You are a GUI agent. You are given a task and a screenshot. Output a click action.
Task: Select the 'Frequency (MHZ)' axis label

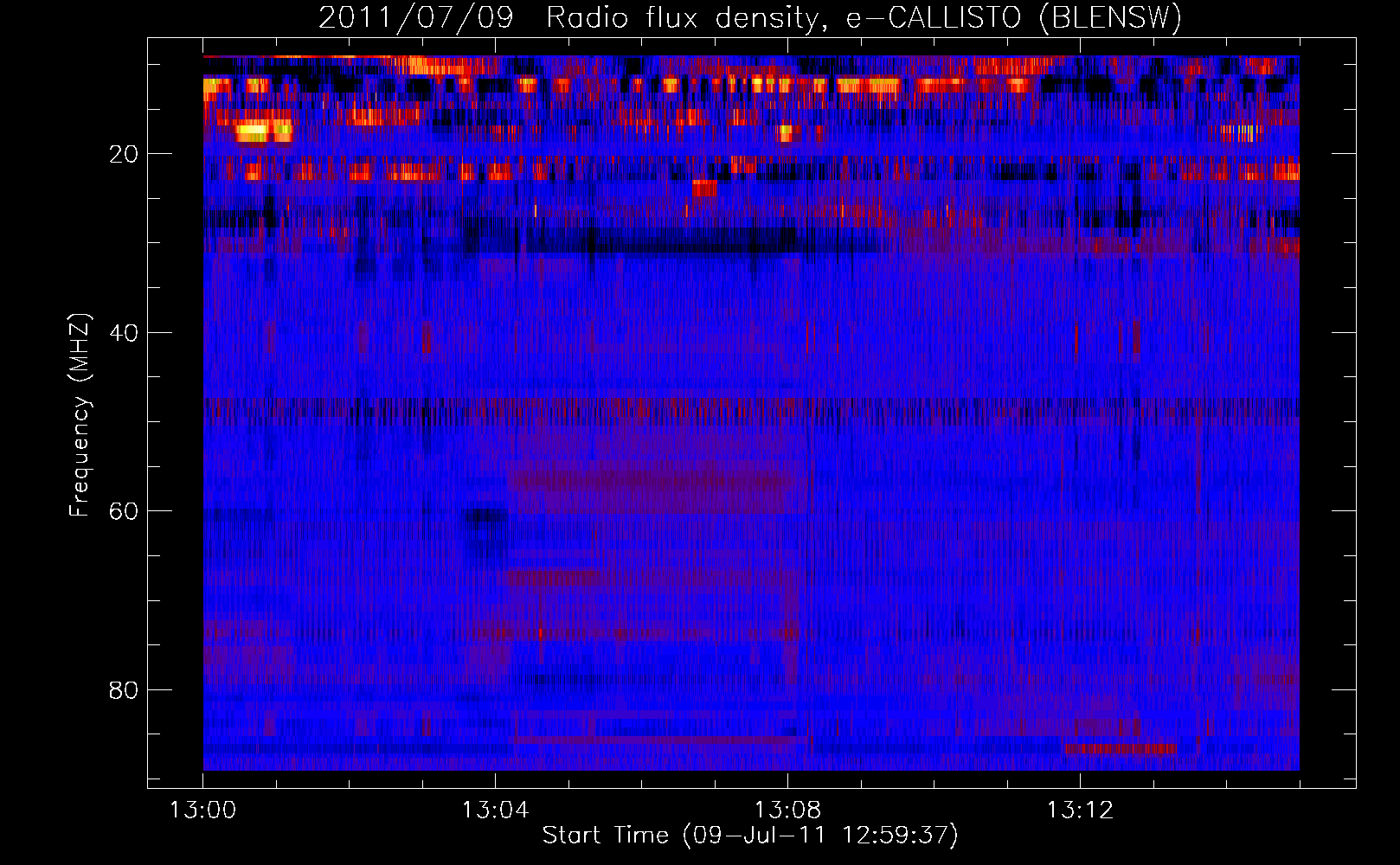pyautogui.click(x=79, y=415)
